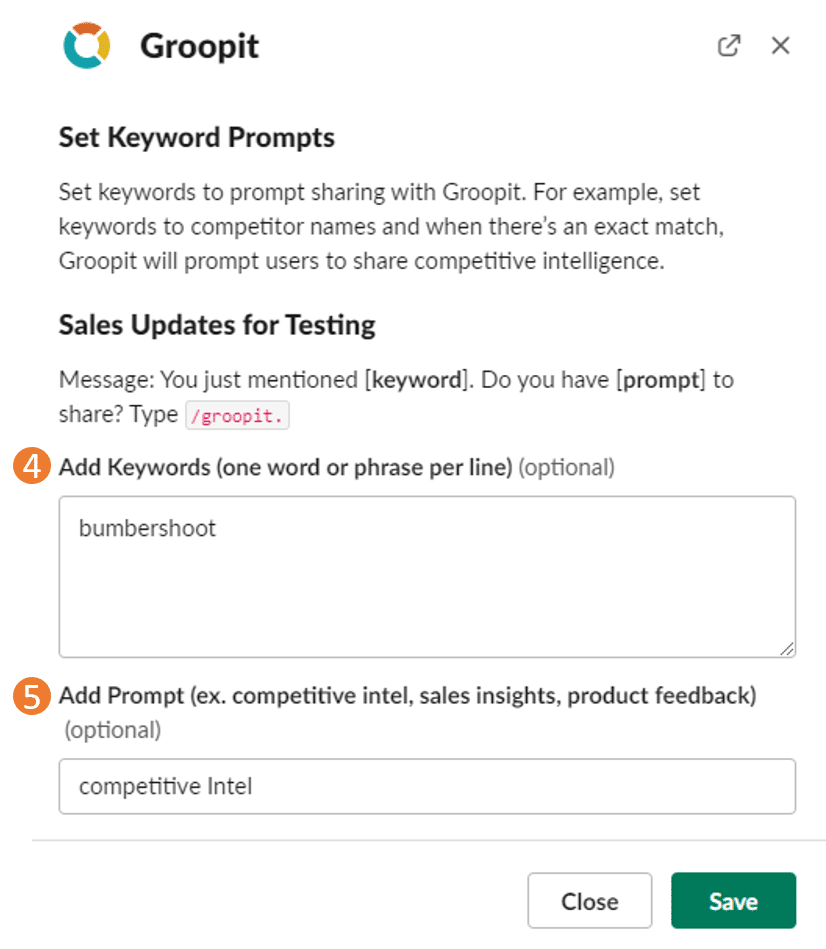
Task: Click the Add Prompt input showing competitive Intel
Action: 427,786
